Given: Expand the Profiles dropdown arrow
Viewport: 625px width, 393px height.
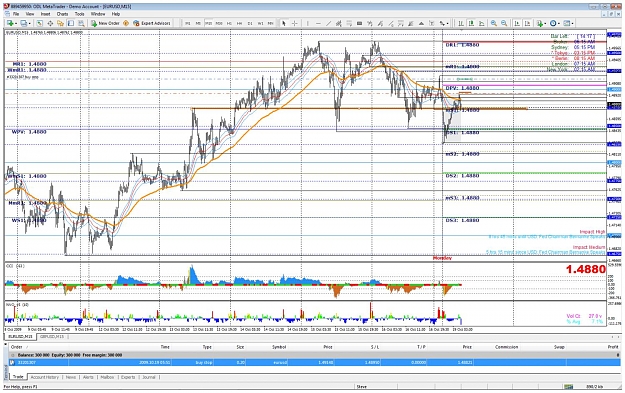Looking at the screenshot, I should [29, 24].
